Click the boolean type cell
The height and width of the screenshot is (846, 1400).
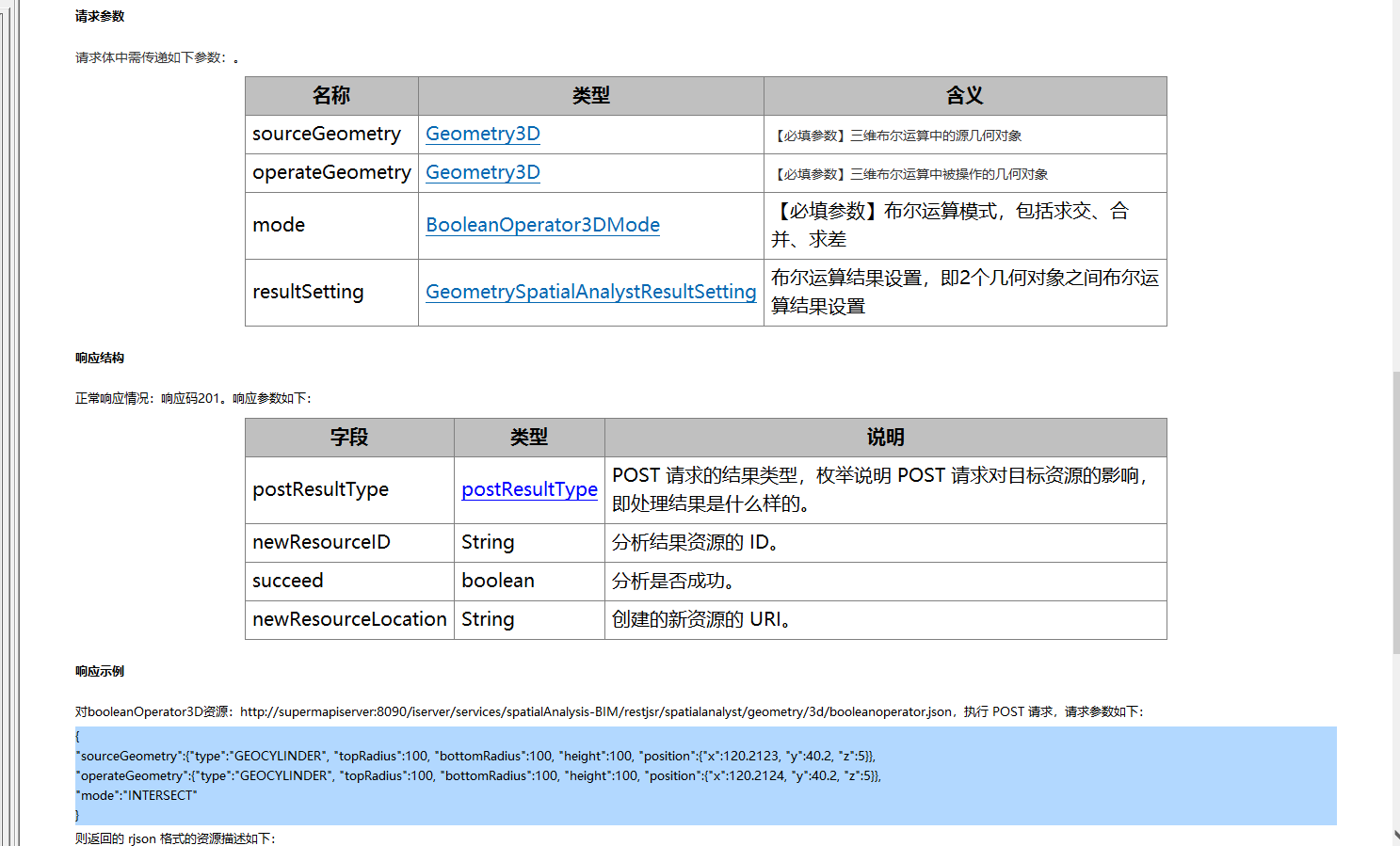[x=529, y=582]
